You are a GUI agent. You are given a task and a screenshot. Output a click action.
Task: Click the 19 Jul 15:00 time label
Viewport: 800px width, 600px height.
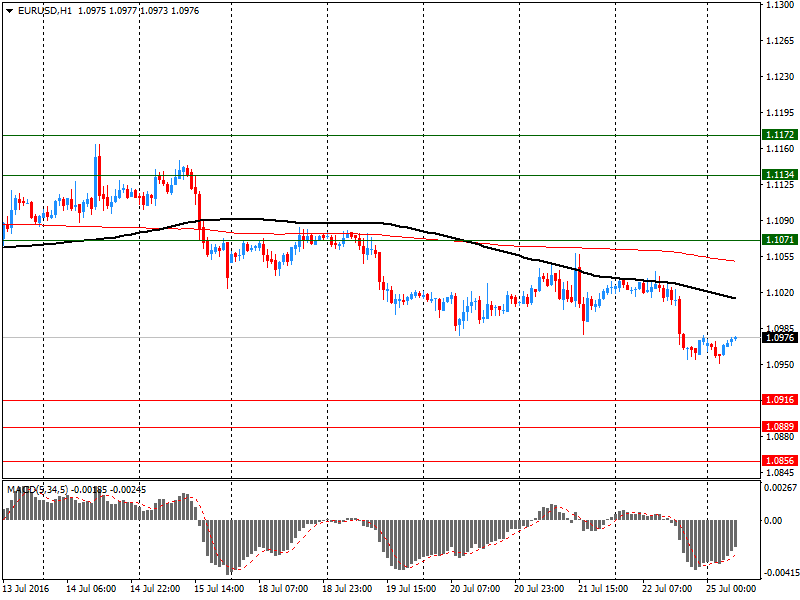pos(411,589)
